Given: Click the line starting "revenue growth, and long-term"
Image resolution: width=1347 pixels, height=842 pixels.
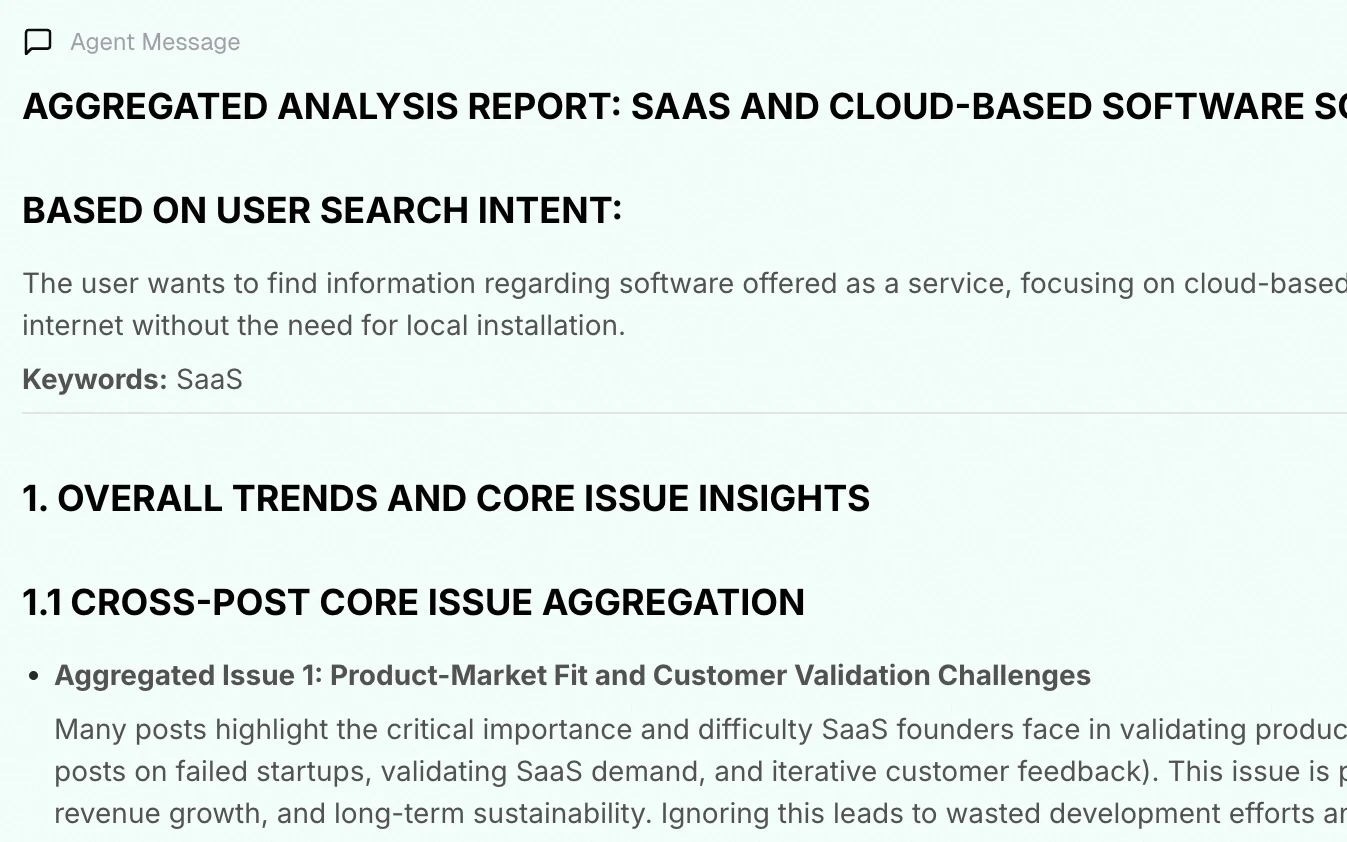Looking at the screenshot, I should 700,813.
